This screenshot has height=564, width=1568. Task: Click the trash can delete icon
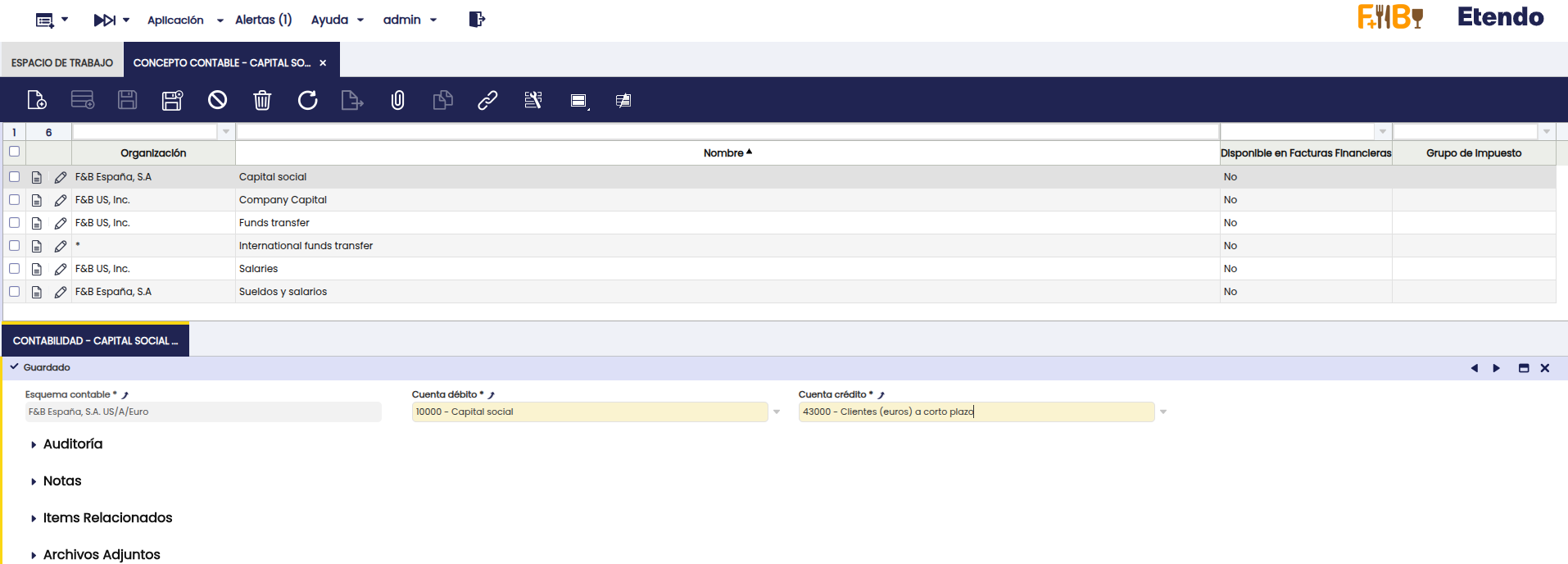[x=262, y=100]
